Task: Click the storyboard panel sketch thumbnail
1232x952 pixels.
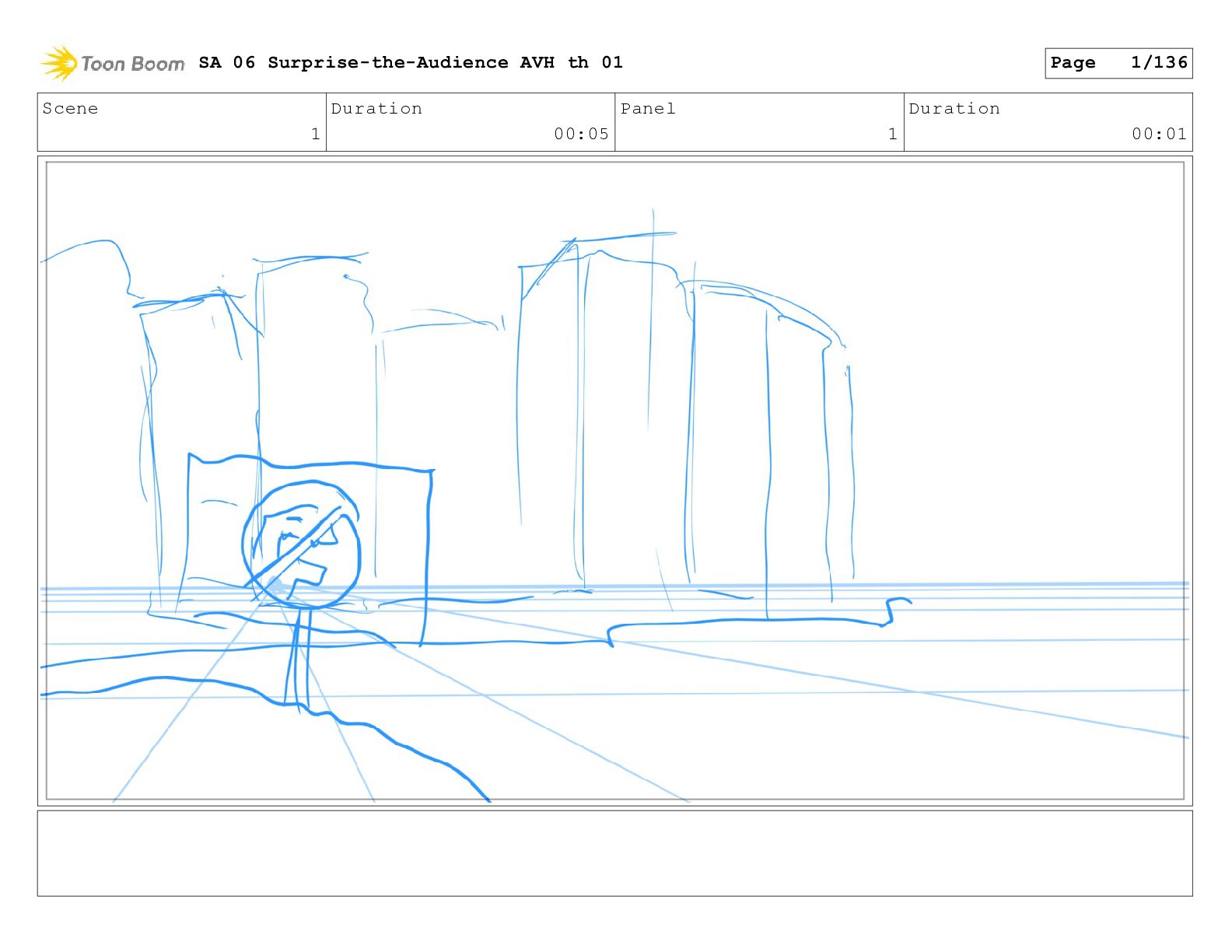Action: (615, 481)
